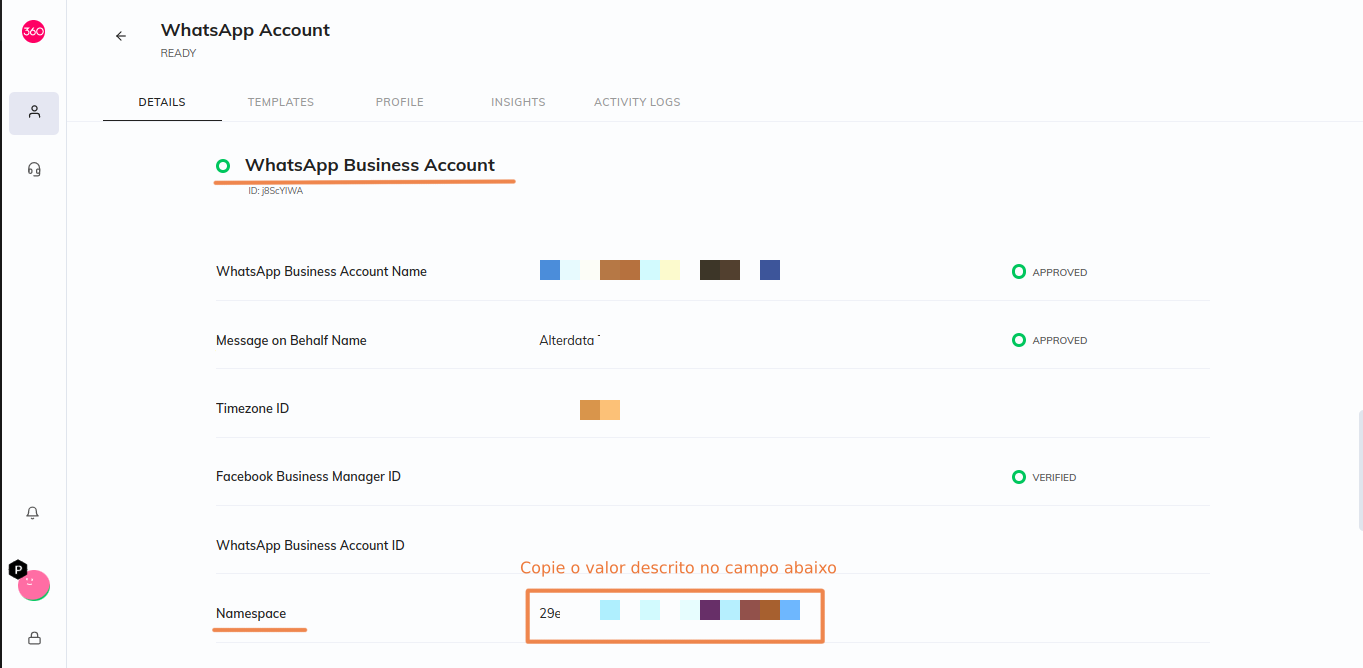Image resolution: width=1363 pixels, height=668 pixels.
Task: Click the lock icon in sidebar
Action: pos(34,637)
